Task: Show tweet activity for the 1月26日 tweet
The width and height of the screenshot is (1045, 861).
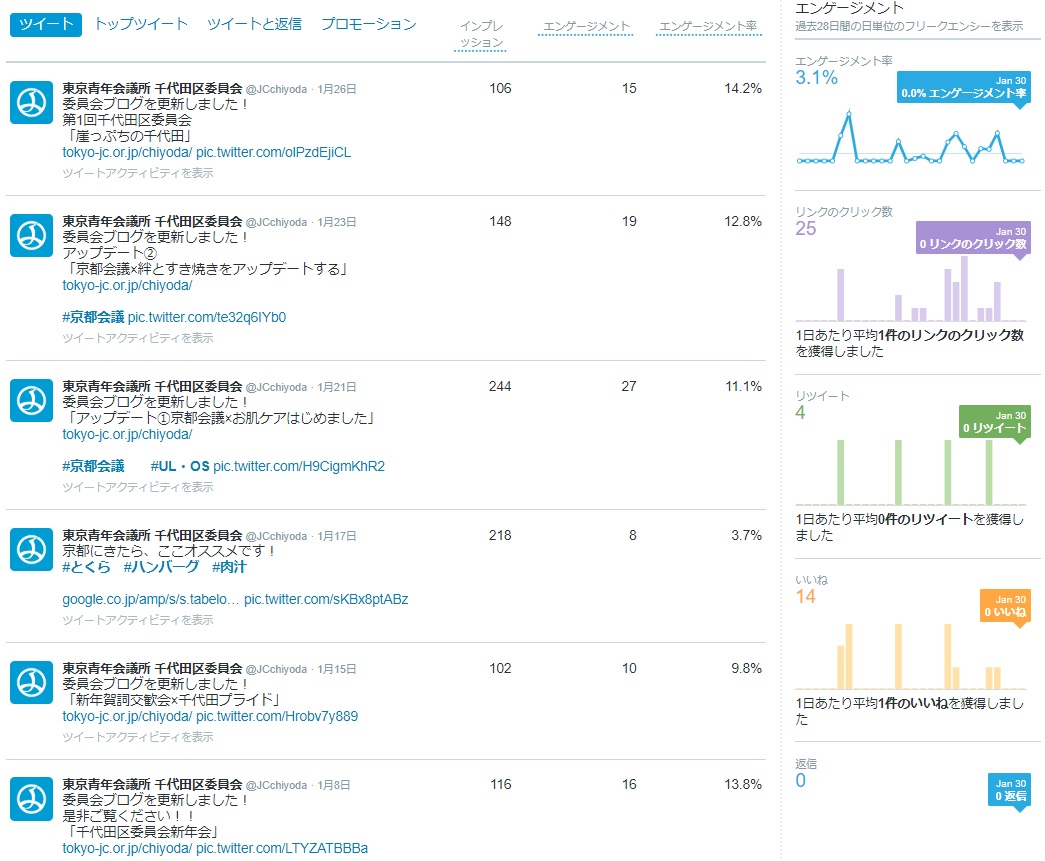Action: (138, 173)
